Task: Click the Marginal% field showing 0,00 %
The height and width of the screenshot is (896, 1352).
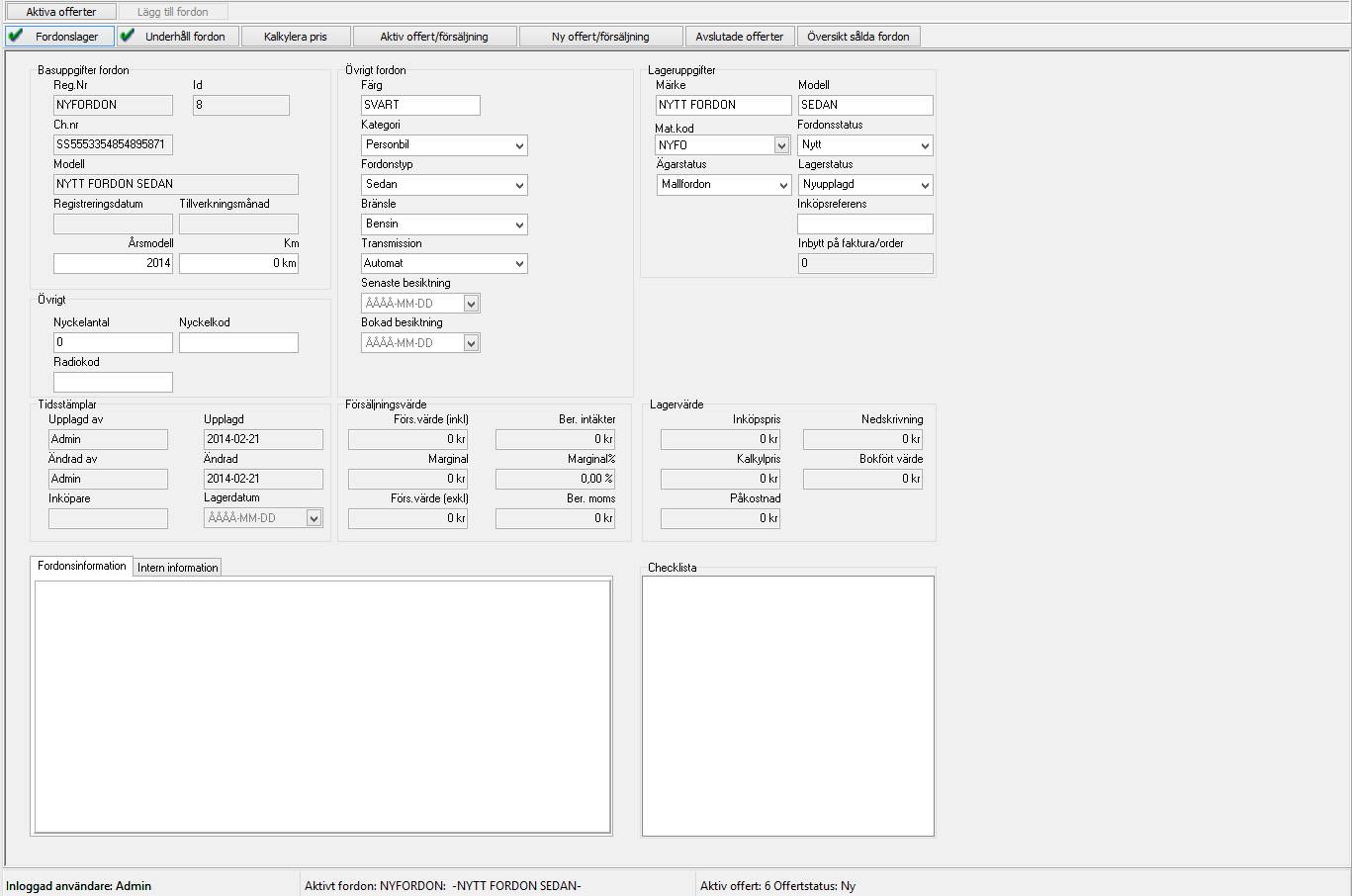Action: pos(555,479)
